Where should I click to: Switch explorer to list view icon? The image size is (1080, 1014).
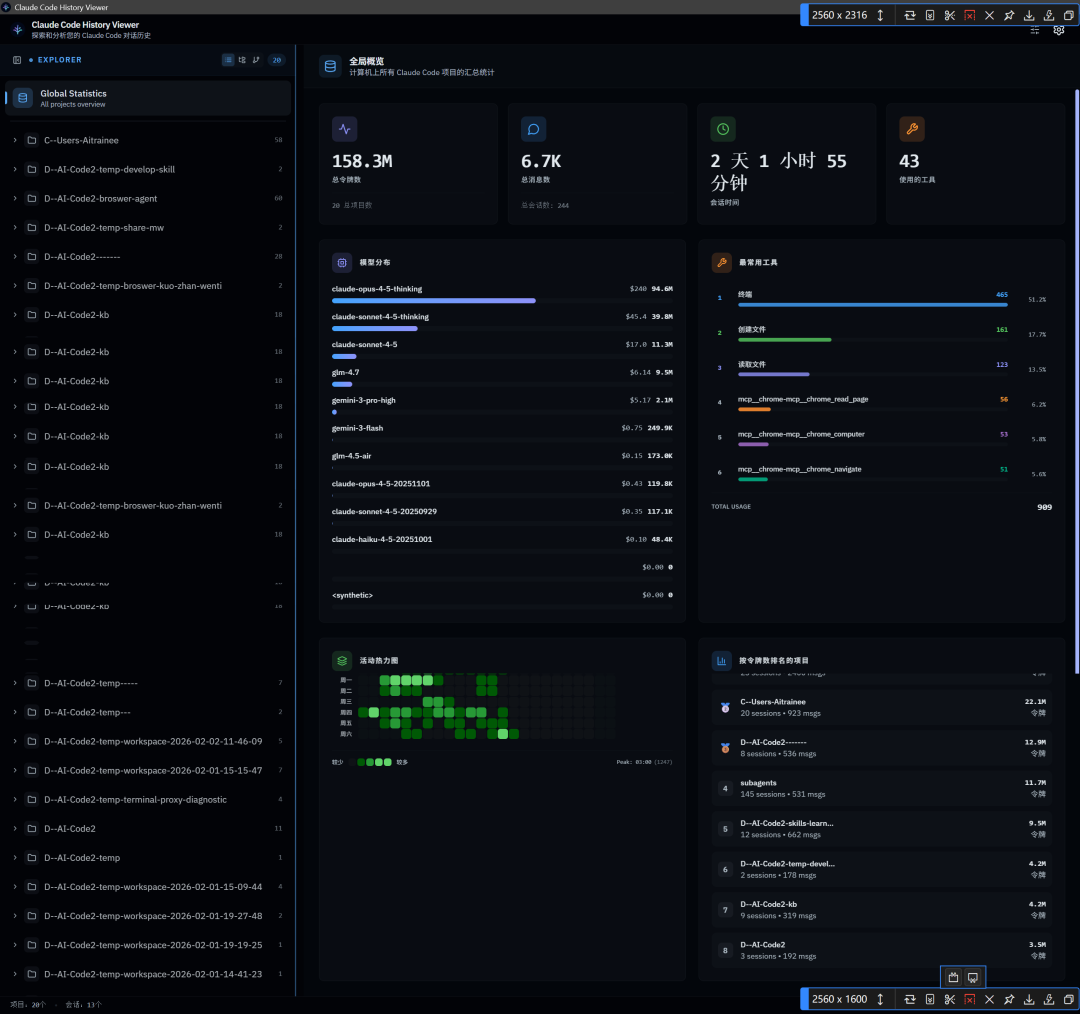[x=228, y=60]
